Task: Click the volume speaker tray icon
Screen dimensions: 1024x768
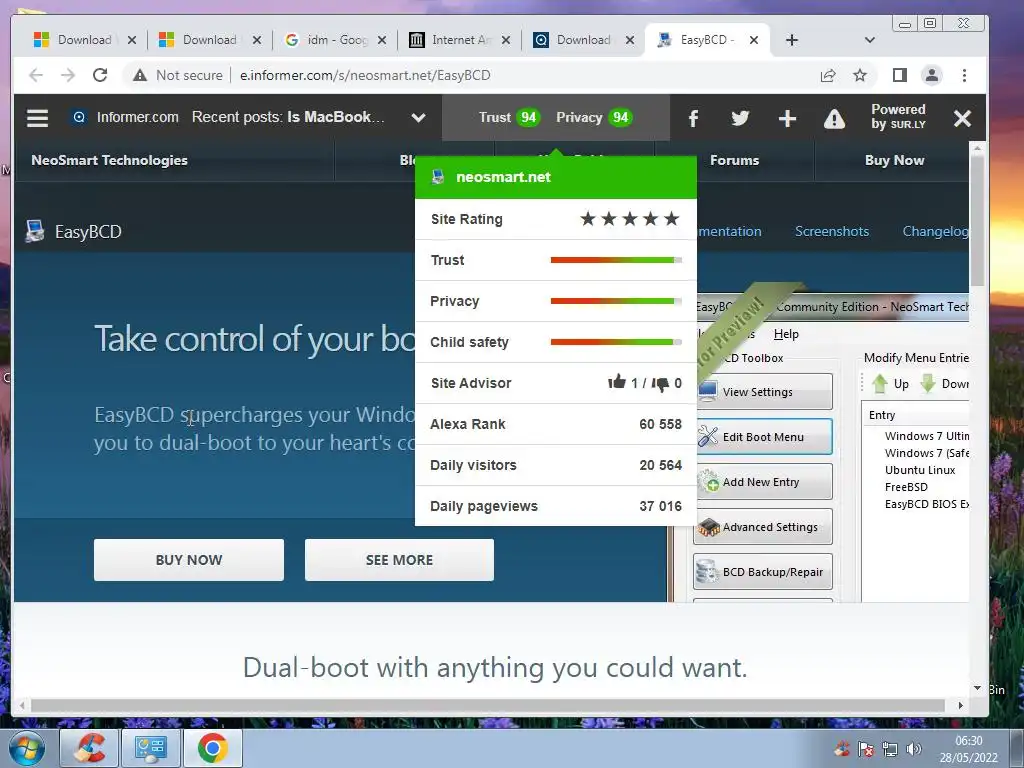Action: [x=914, y=749]
